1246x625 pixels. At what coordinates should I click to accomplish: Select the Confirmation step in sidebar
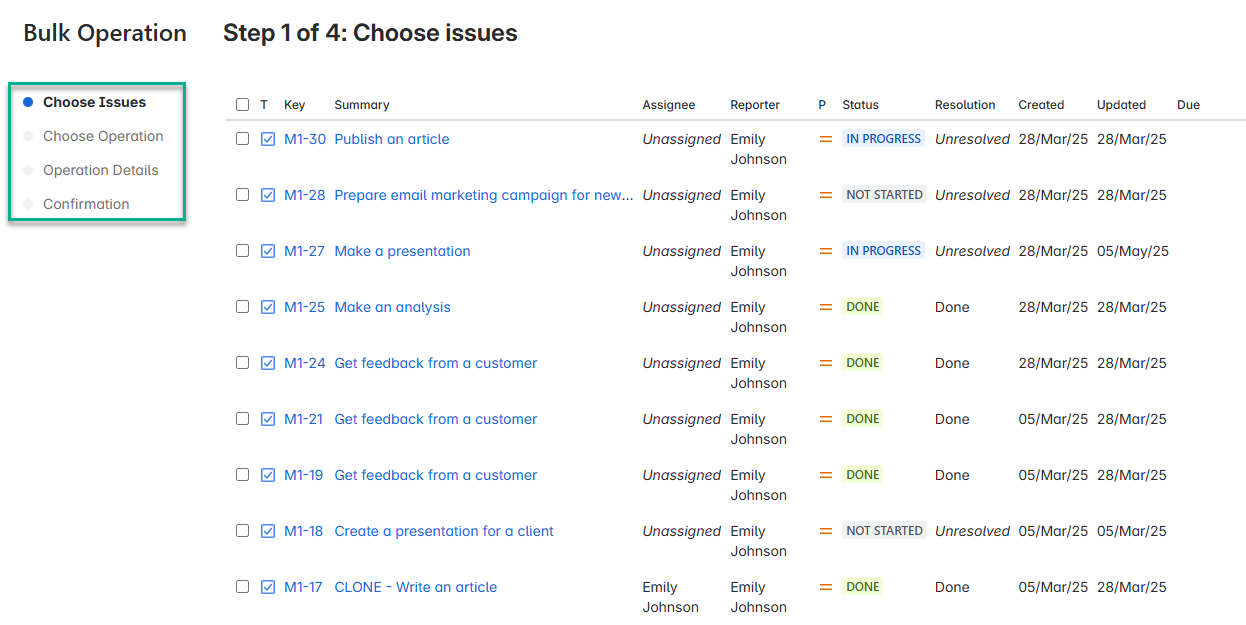point(86,204)
